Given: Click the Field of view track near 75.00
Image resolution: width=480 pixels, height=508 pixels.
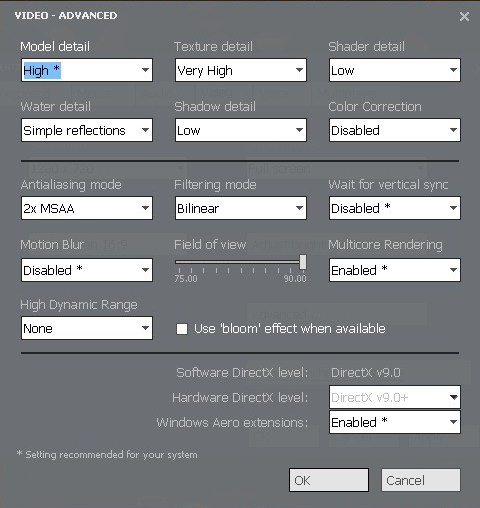Looking at the screenshot, I should point(180,262).
